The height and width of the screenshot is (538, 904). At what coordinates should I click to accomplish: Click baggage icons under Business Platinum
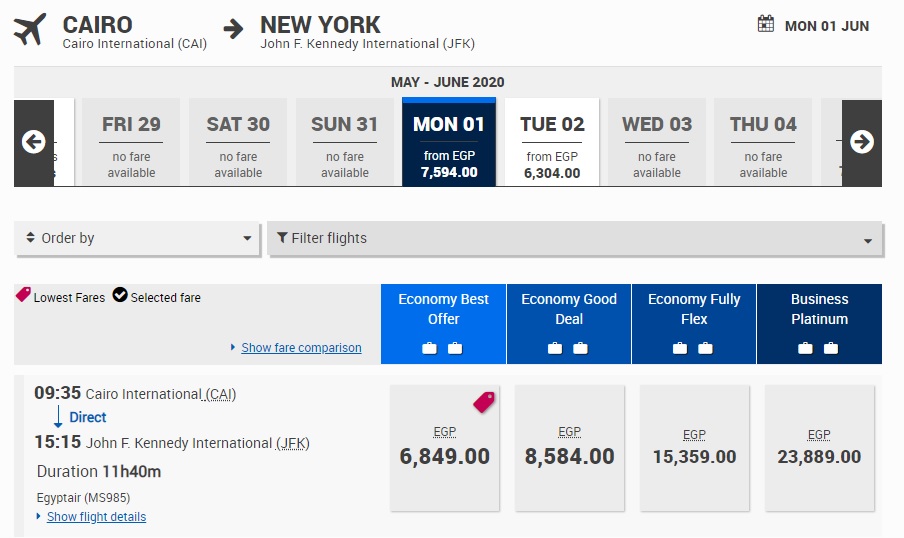pos(818,348)
